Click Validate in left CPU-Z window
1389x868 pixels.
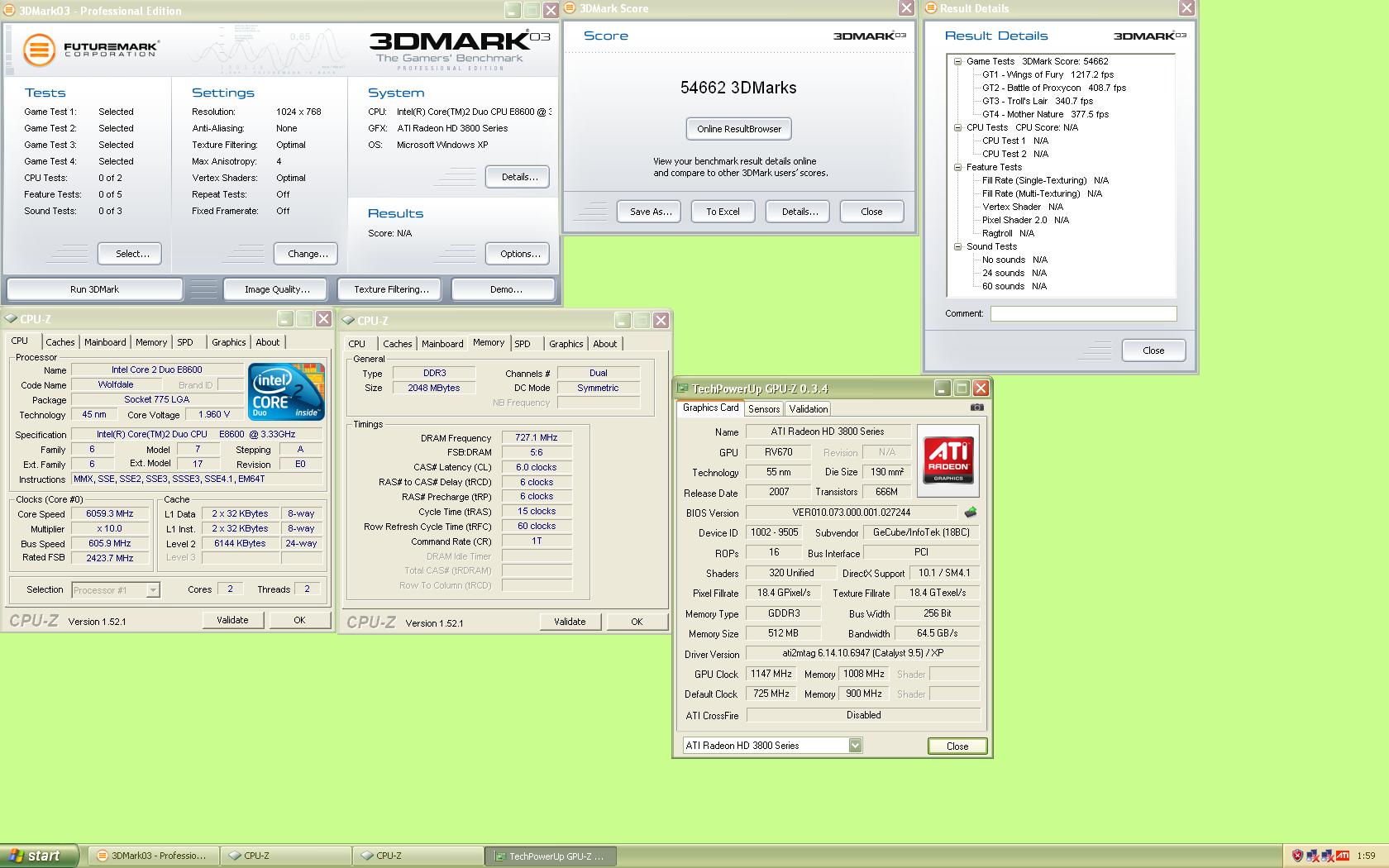[232, 620]
